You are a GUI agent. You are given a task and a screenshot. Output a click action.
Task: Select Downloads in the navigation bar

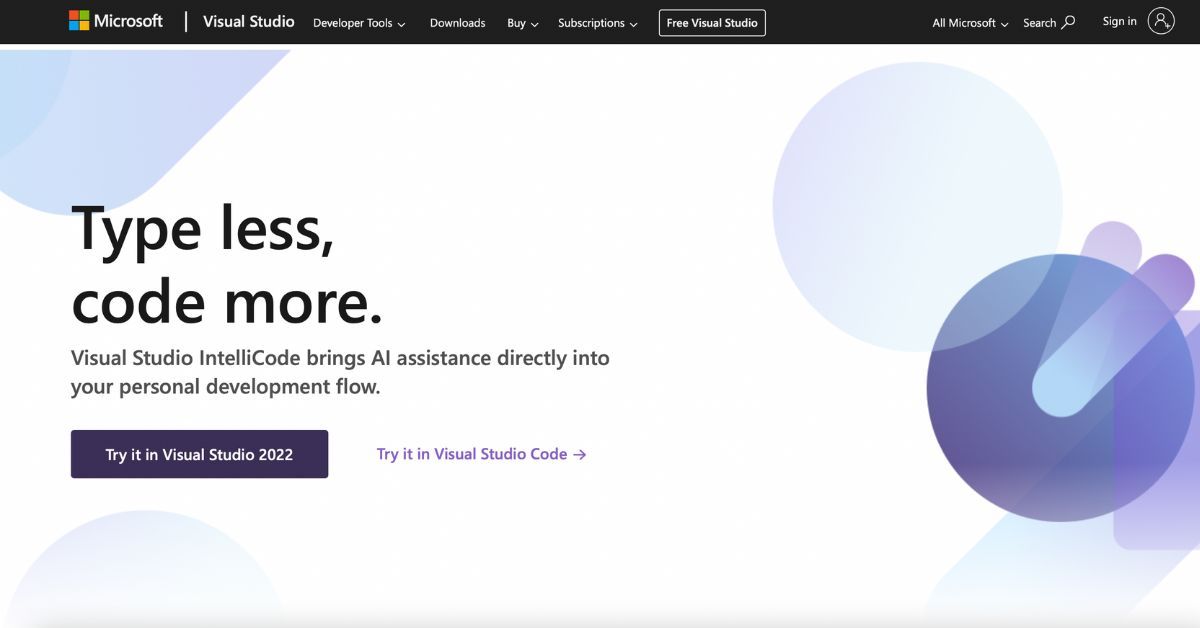pyautogui.click(x=457, y=22)
